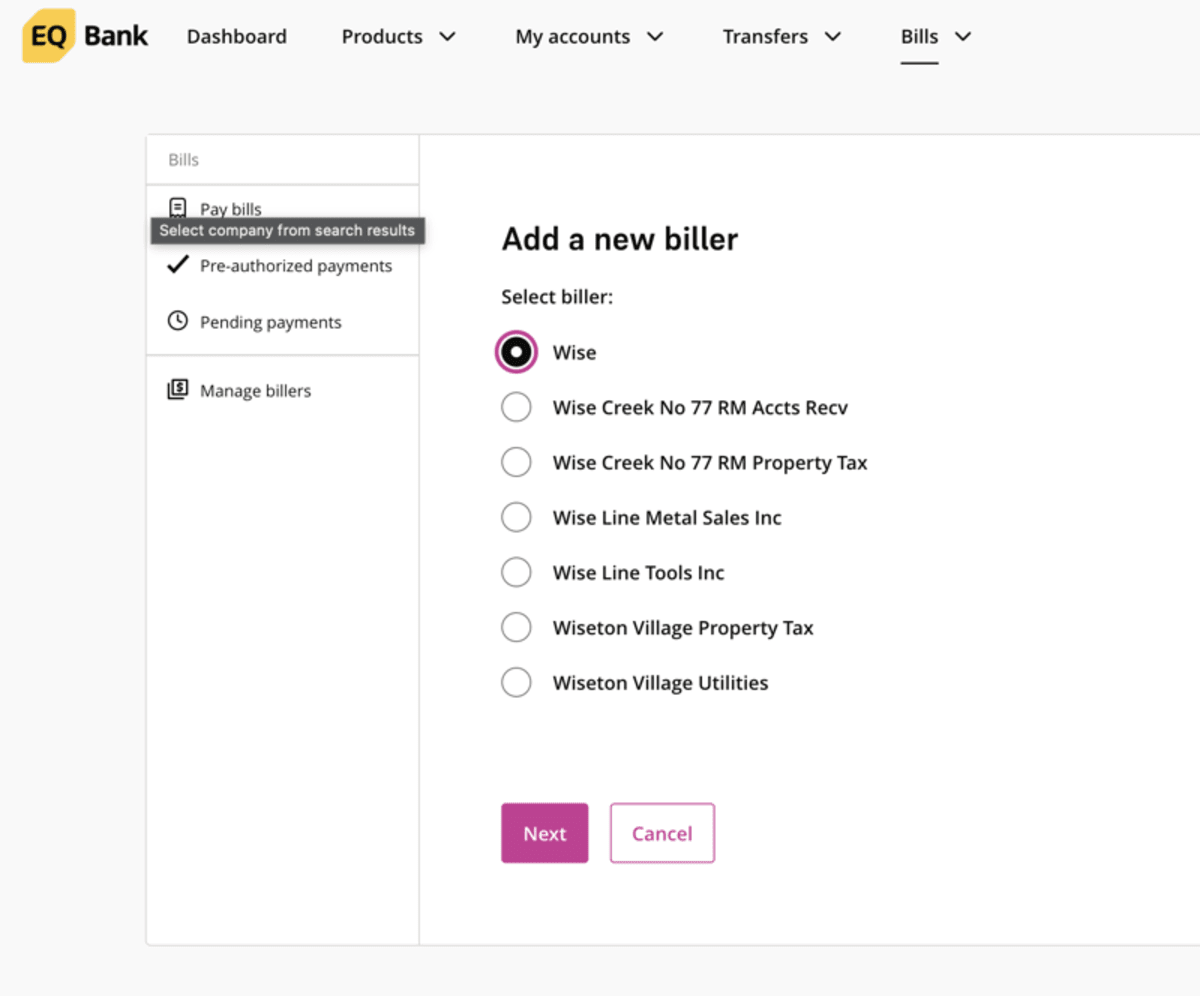
Task: Open the My accounts menu label
Action: (x=573, y=37)
